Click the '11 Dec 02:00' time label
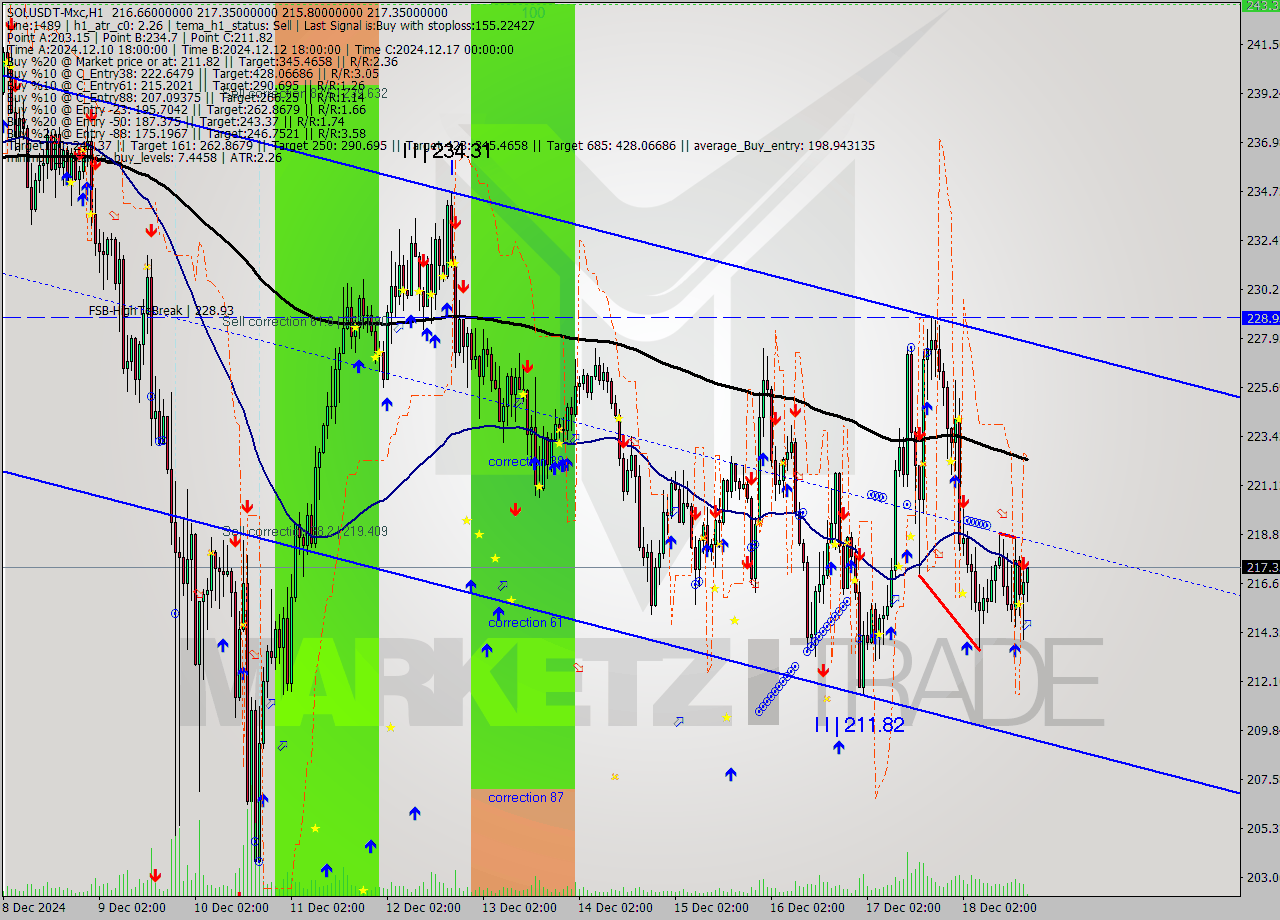This screenshot has height=920, width=1280. [327, 908]
